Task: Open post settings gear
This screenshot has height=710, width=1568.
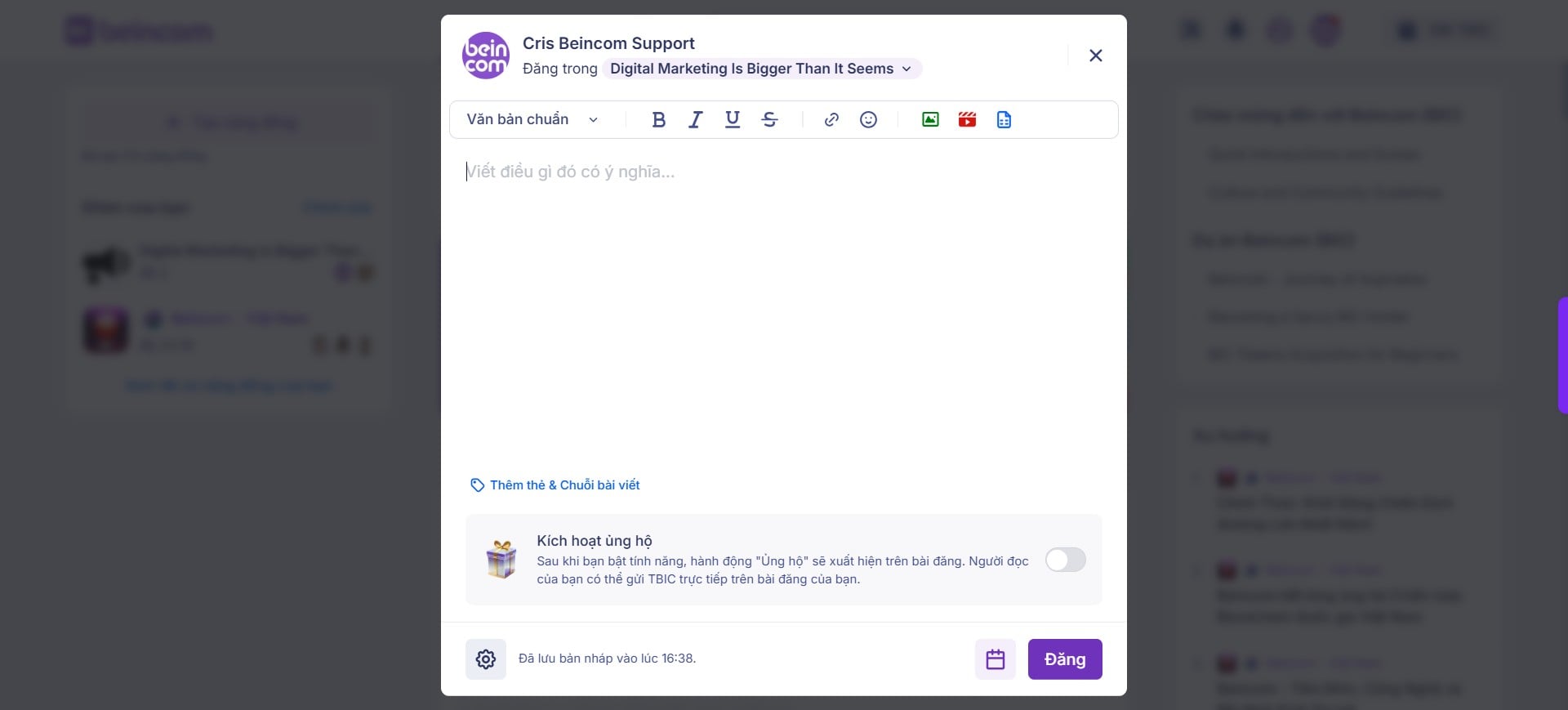Action: [x=486, y=659]
